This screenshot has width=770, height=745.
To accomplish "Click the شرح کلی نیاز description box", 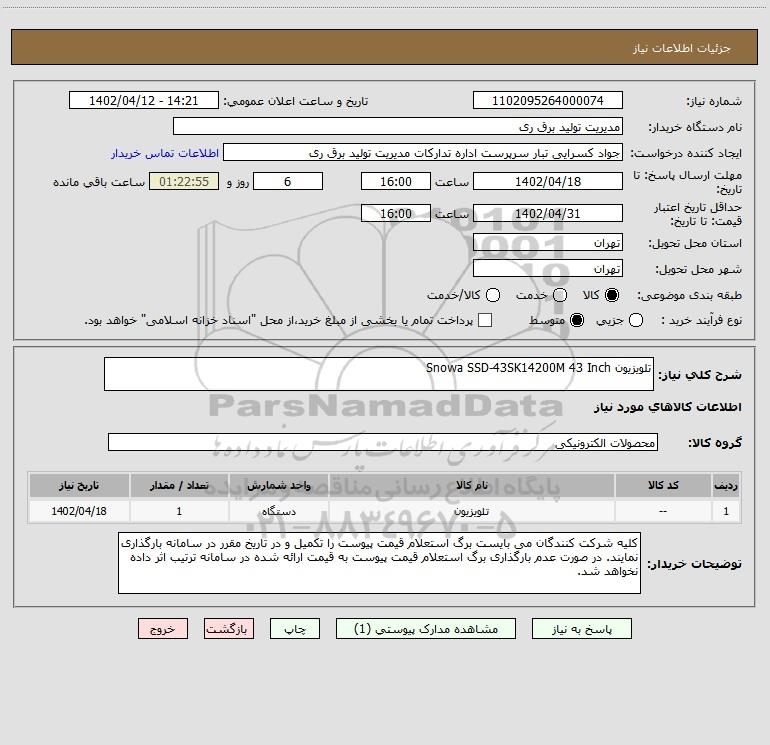I will 379,374.
